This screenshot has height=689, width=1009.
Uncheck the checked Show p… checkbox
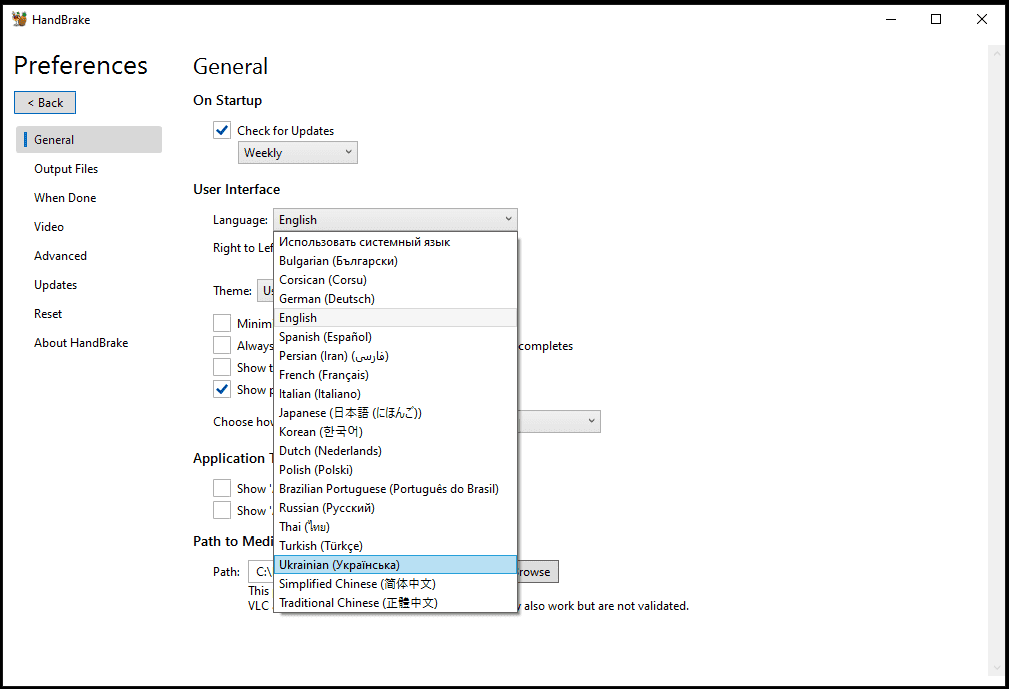[x=222, y=389]
